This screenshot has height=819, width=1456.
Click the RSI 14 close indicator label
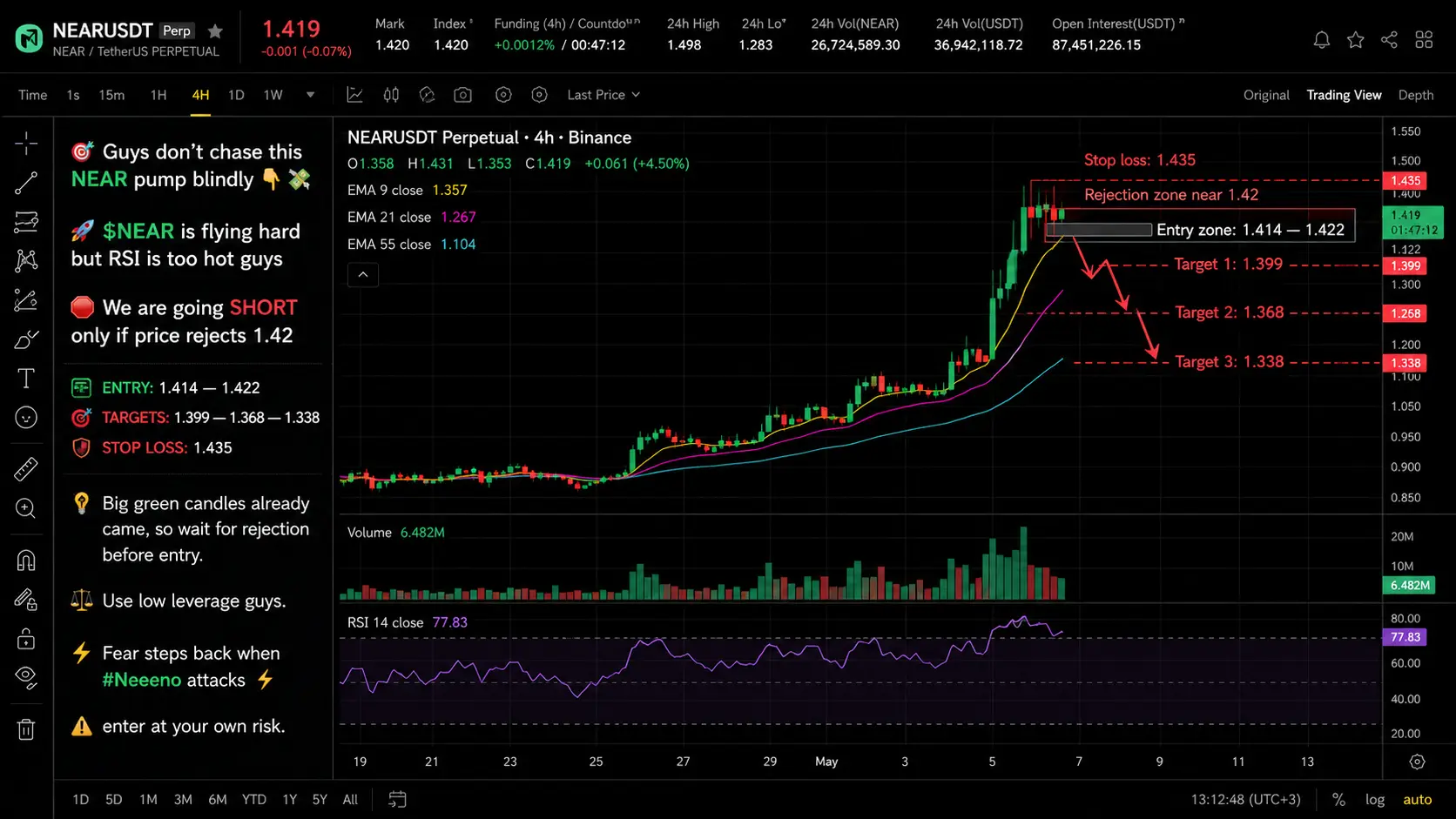(x=385, y=622)
